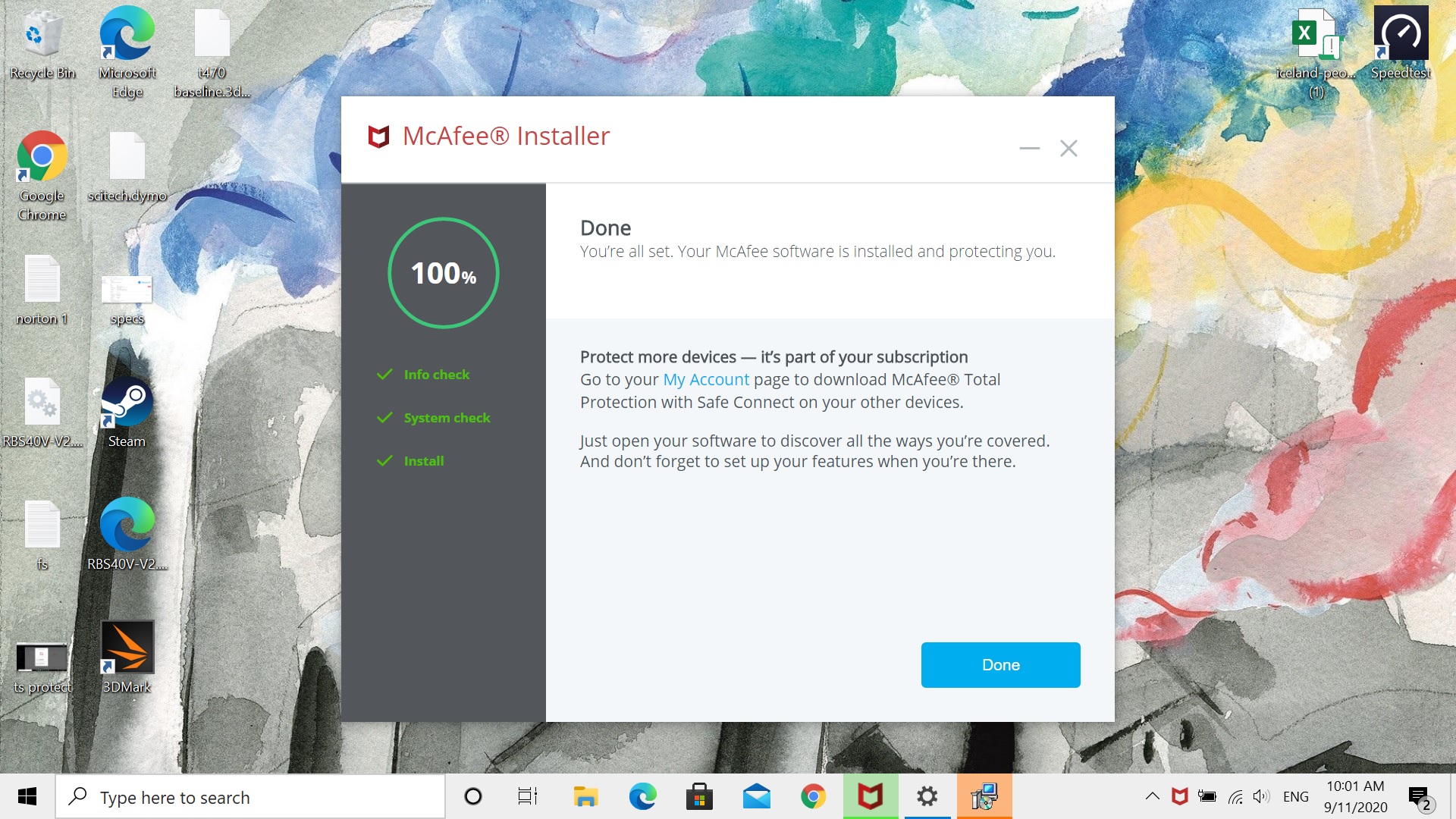Click the My Account hyperlink
The height and width of the screenshot is (819, 1456).
(x=706, y=379)
